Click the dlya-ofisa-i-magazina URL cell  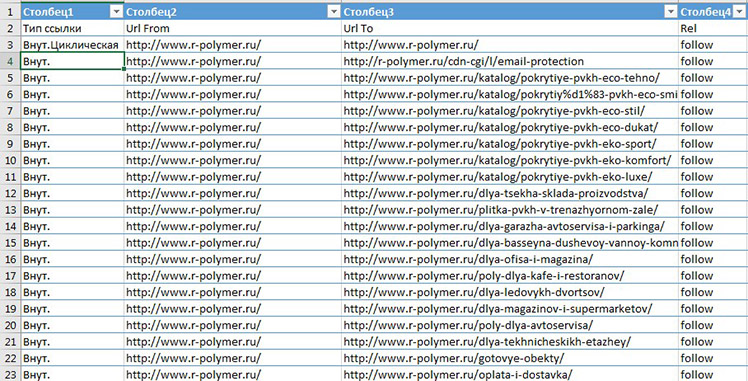(510, 259)
